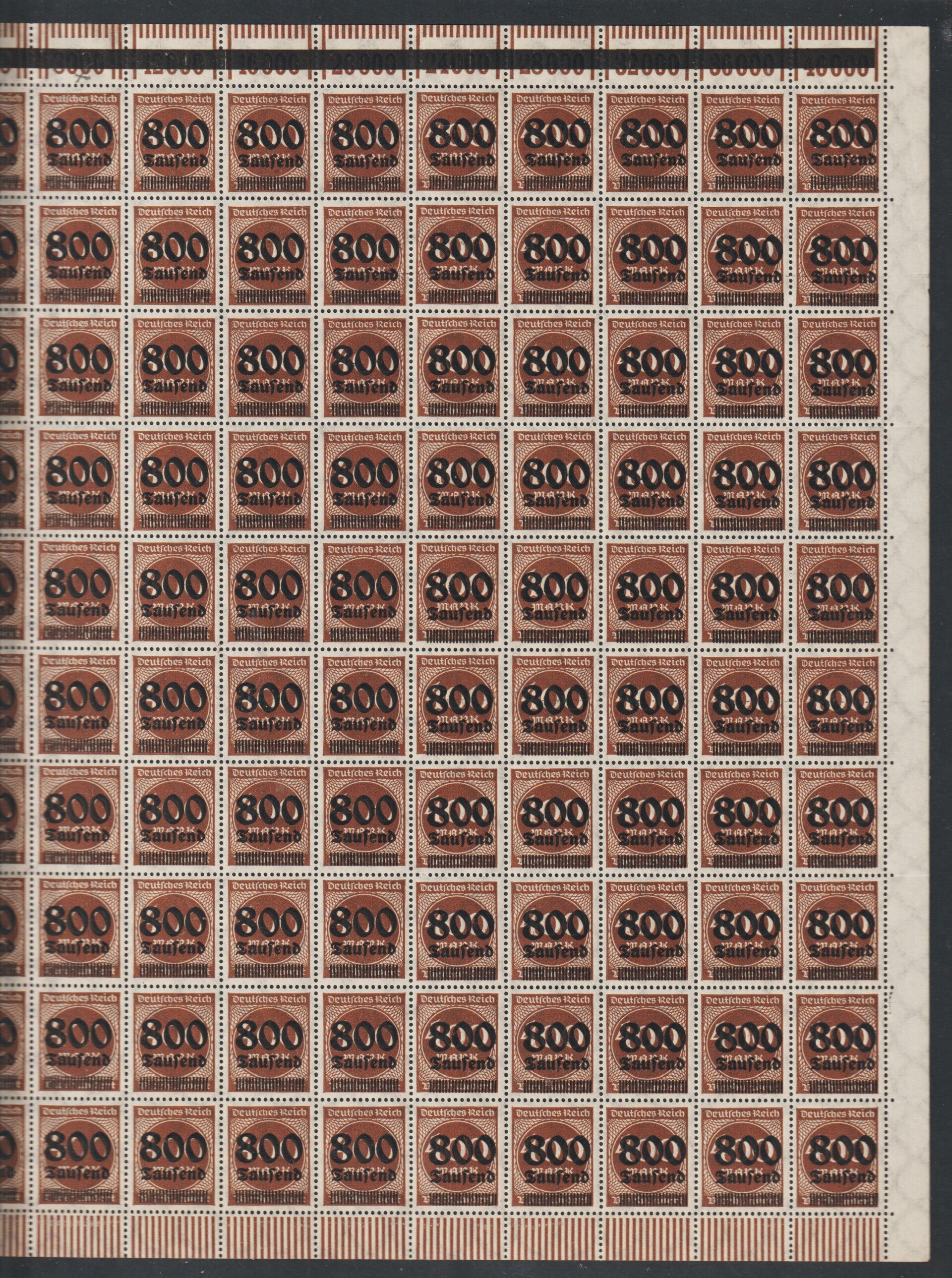Select the first-row stamp beneath the 28000 marking
952x1278 pixels.
click(x=553, y=143)
